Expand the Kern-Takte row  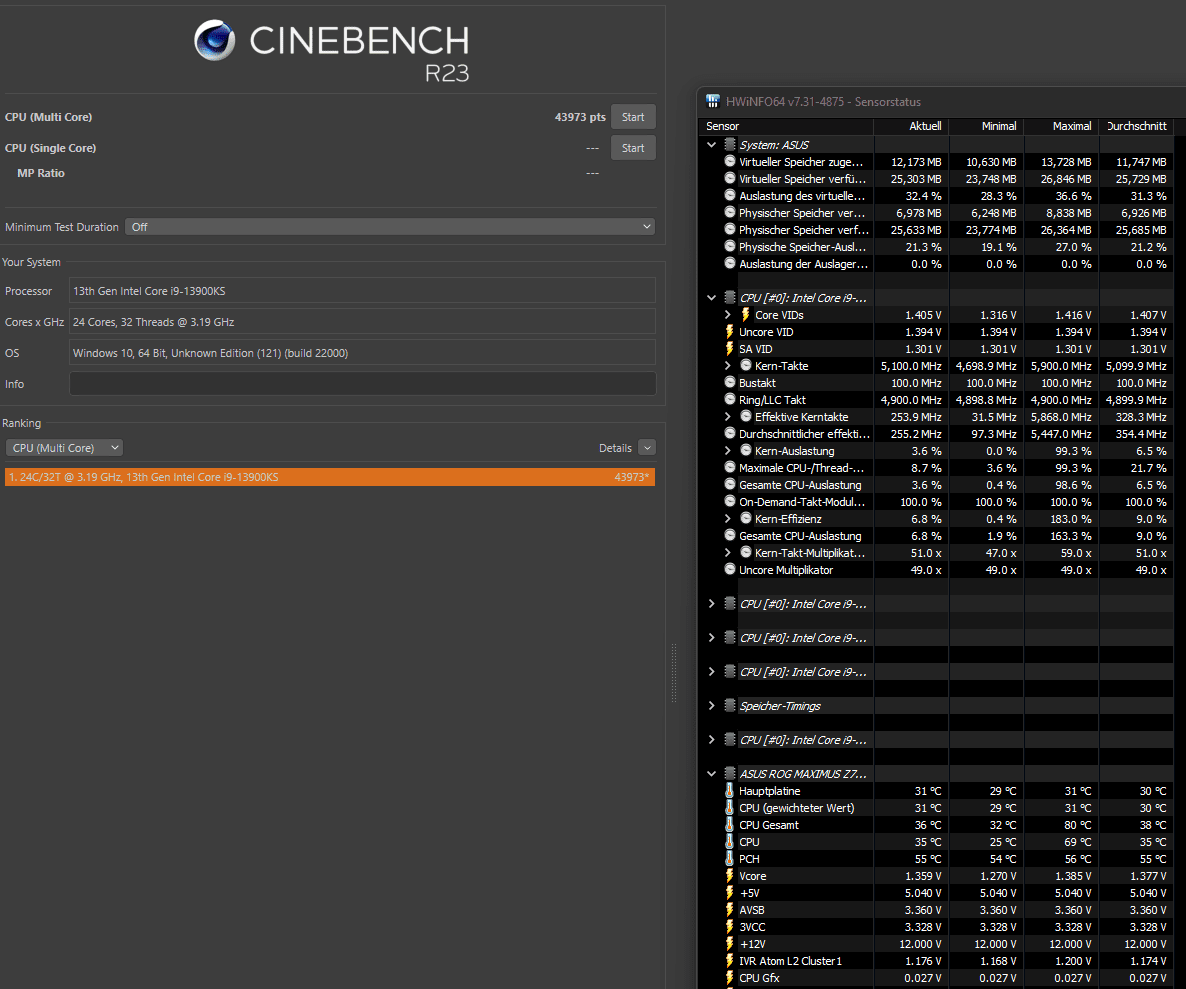tap(728, 366)
